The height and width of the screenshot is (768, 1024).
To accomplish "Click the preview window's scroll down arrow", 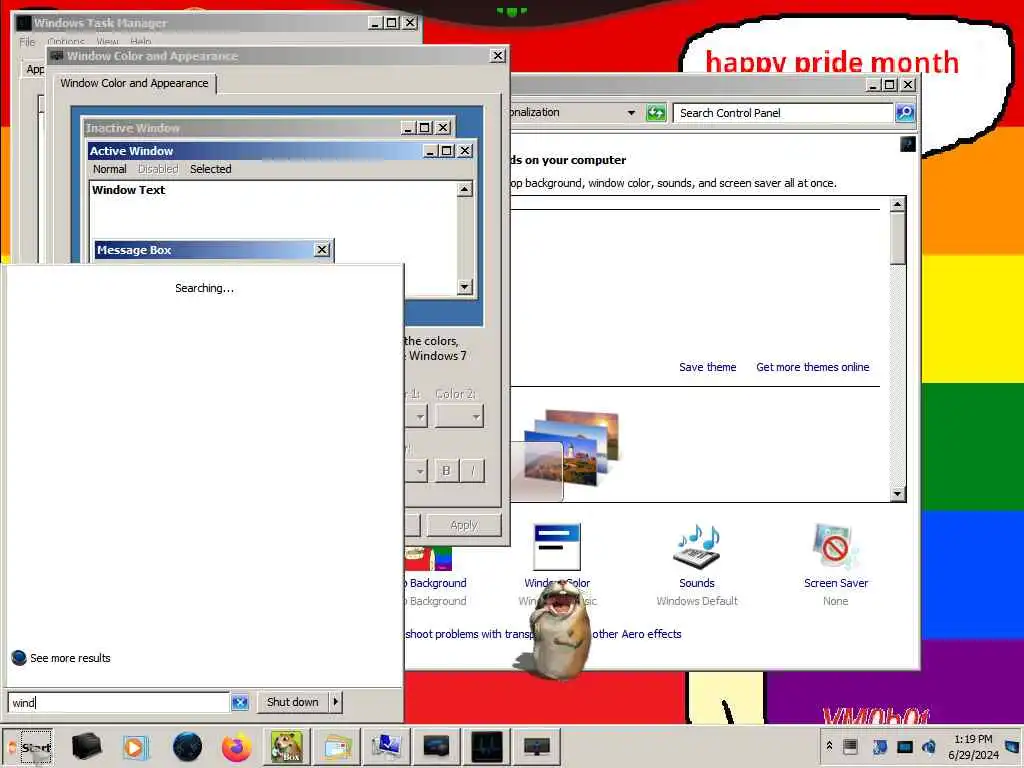I will pyautogui.click(x=464, y=287).
